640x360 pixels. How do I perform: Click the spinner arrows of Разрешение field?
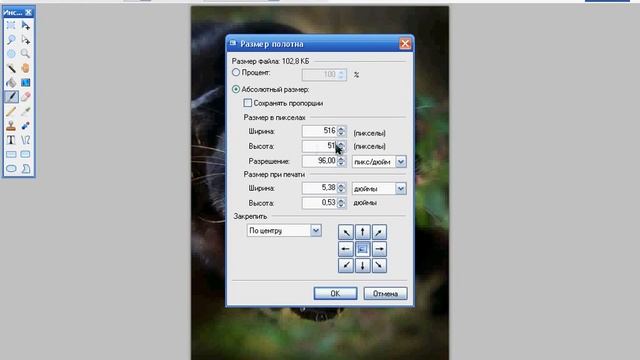pos(341,161)
